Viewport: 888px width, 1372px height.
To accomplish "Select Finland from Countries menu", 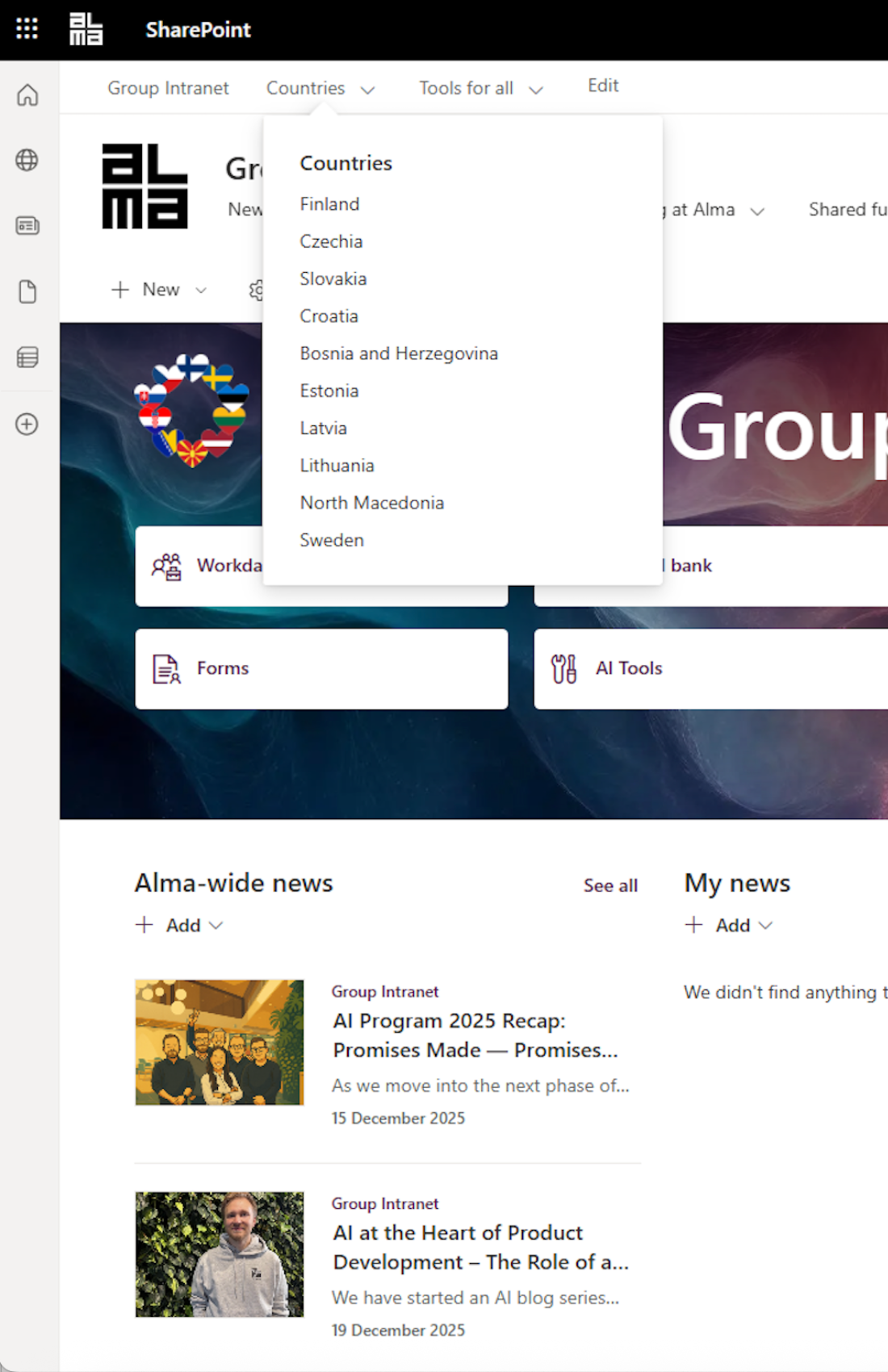I will pos(329,204).
